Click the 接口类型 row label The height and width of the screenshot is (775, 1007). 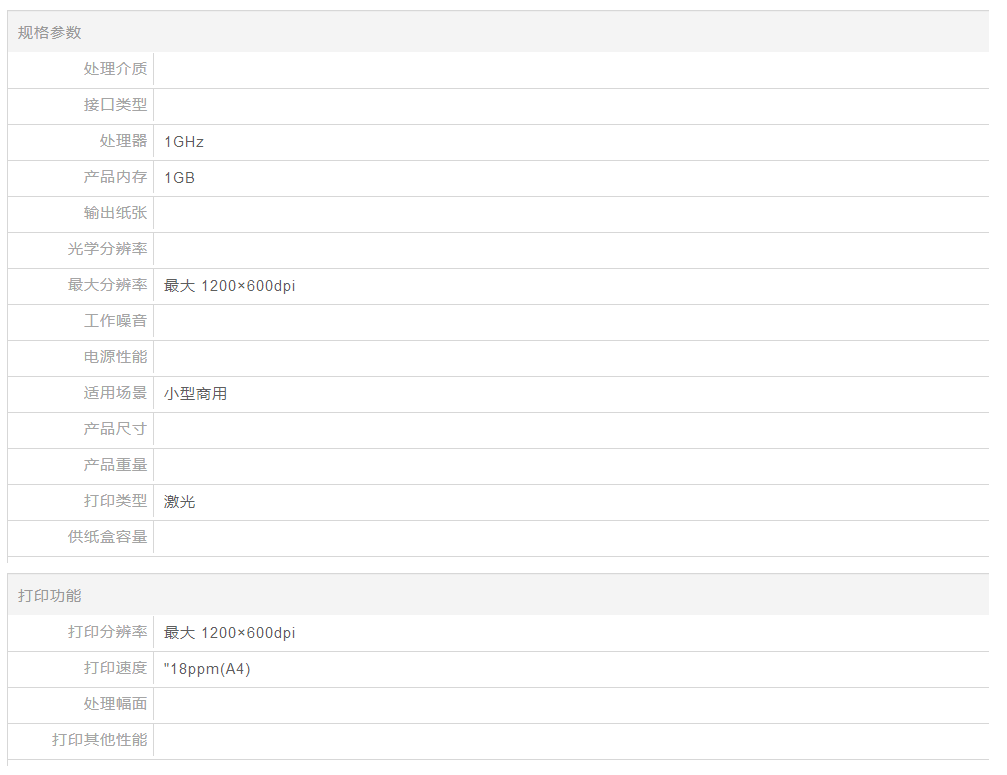tap(115, 105)
